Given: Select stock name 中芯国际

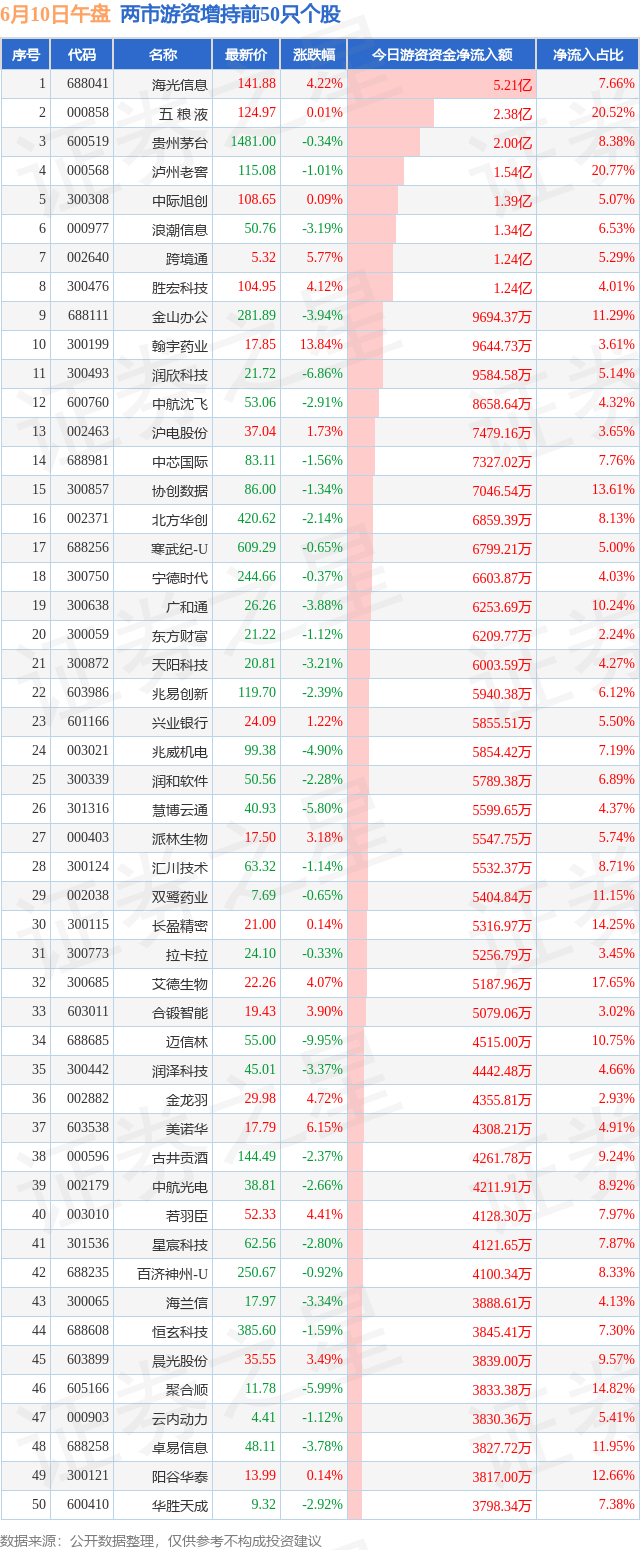Looking at the screenshot, I should [x=180, y=461].
